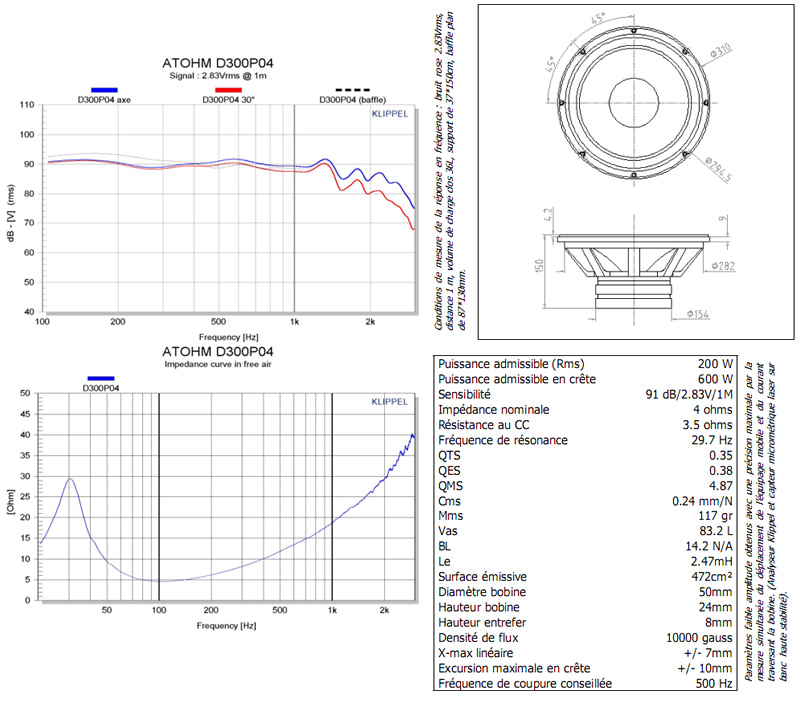Click the KLIPPEL logo in frequency response chart
This screenshot has width=800, height=708.
pyautogui.click(x=388, y=115)
